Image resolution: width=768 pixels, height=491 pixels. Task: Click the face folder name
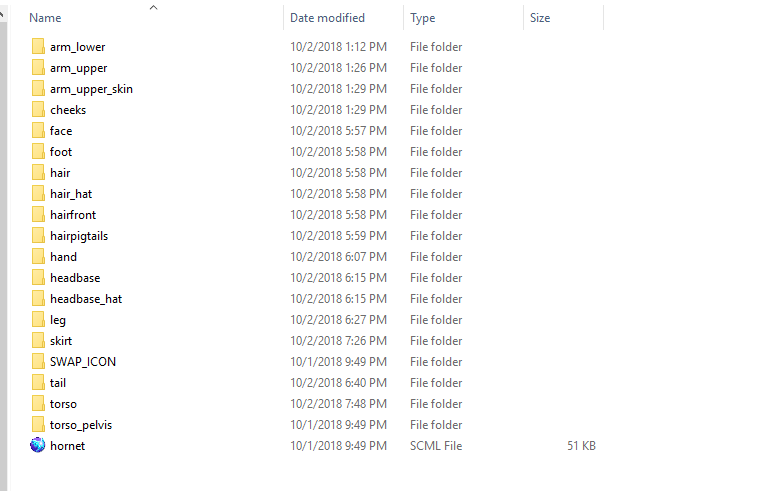pos(61,131)
